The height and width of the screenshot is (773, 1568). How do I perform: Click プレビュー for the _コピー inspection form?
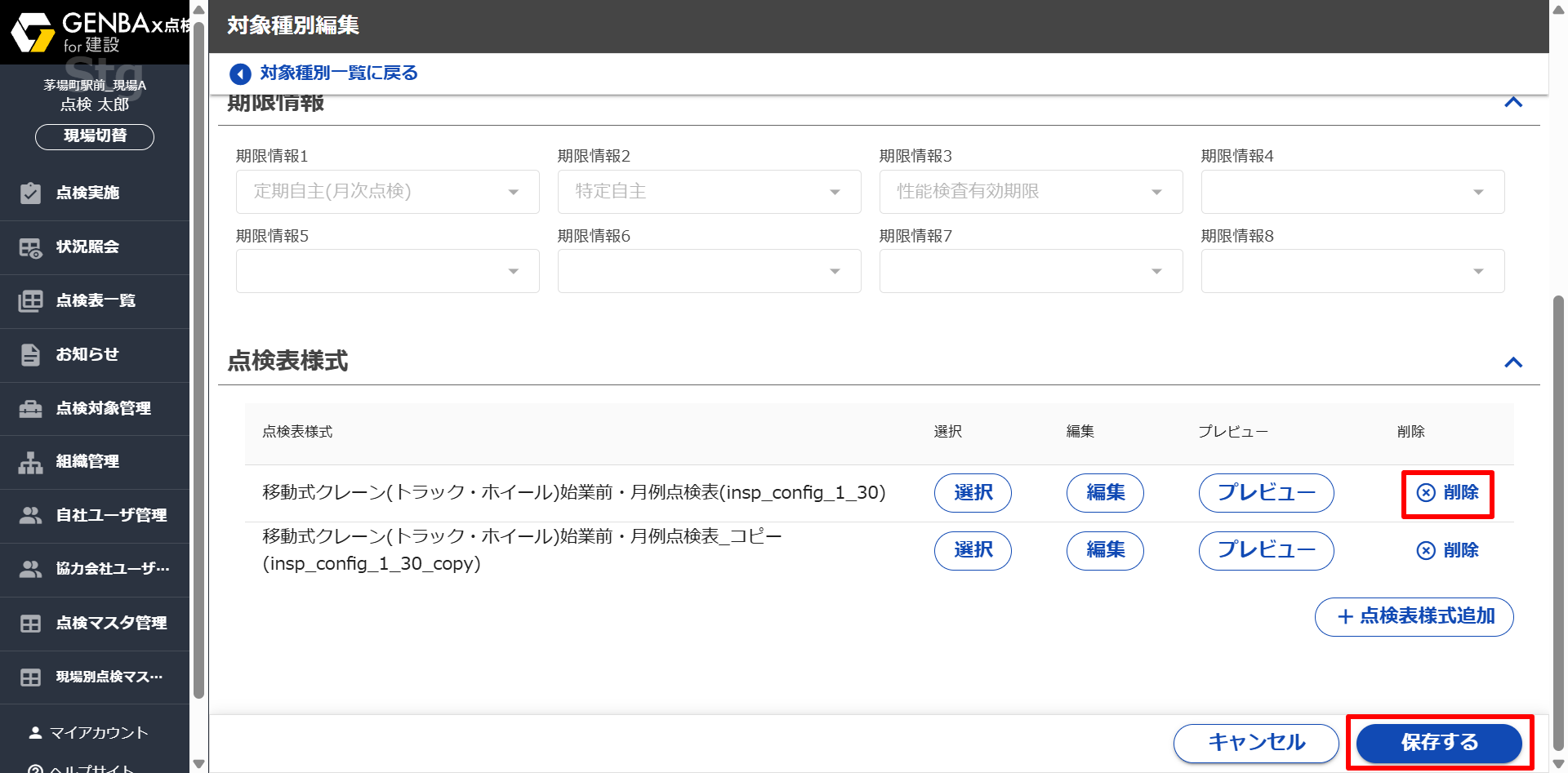pos(1266,550)
